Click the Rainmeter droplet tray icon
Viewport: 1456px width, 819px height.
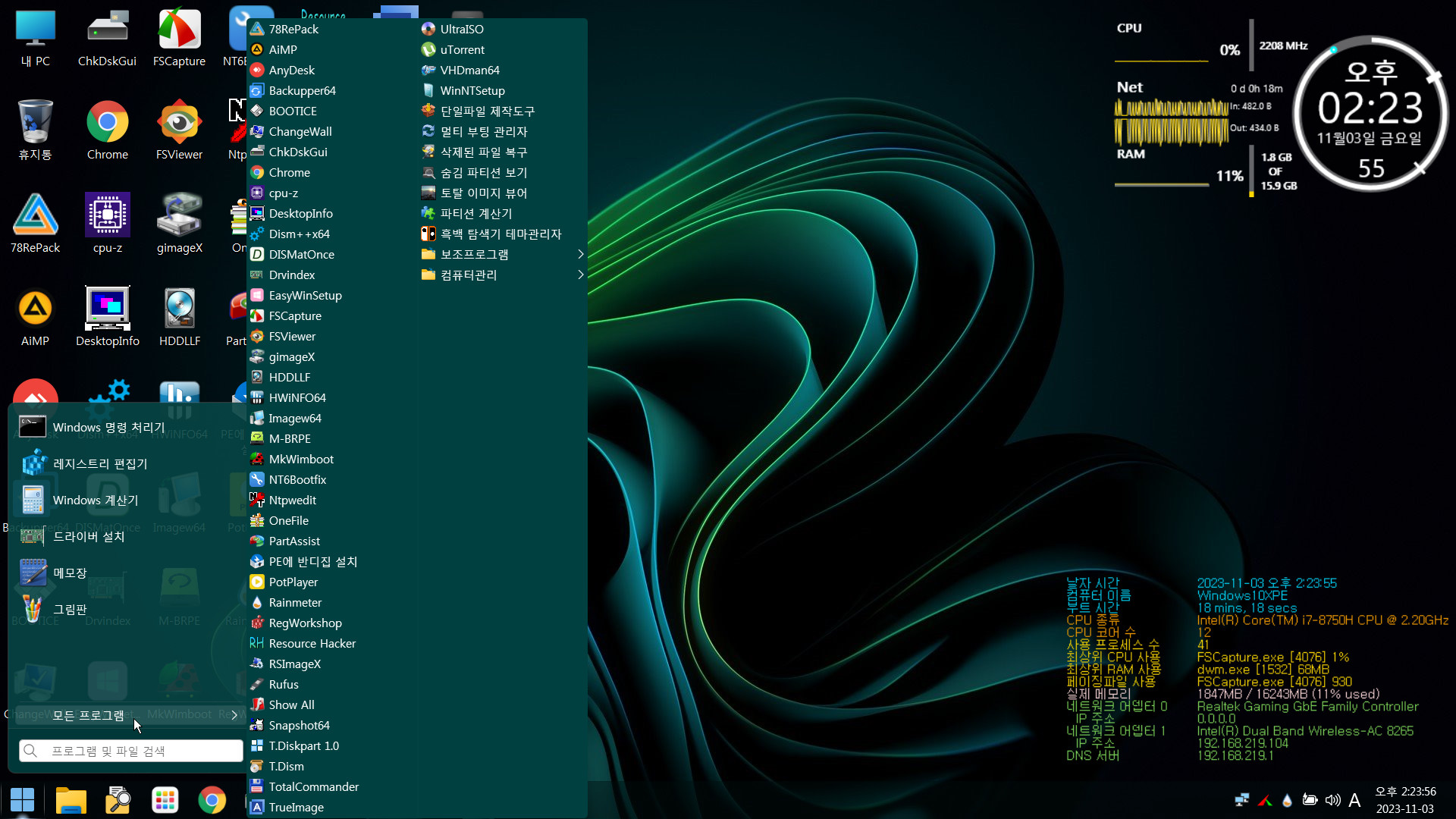click(x=1287, y=800)
